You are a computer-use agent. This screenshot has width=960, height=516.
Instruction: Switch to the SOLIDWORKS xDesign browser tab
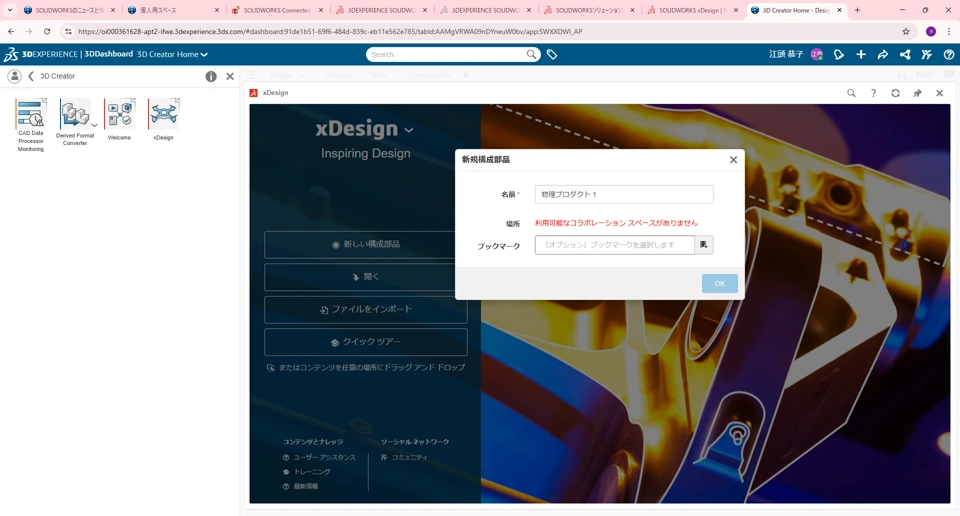(693, 10)
